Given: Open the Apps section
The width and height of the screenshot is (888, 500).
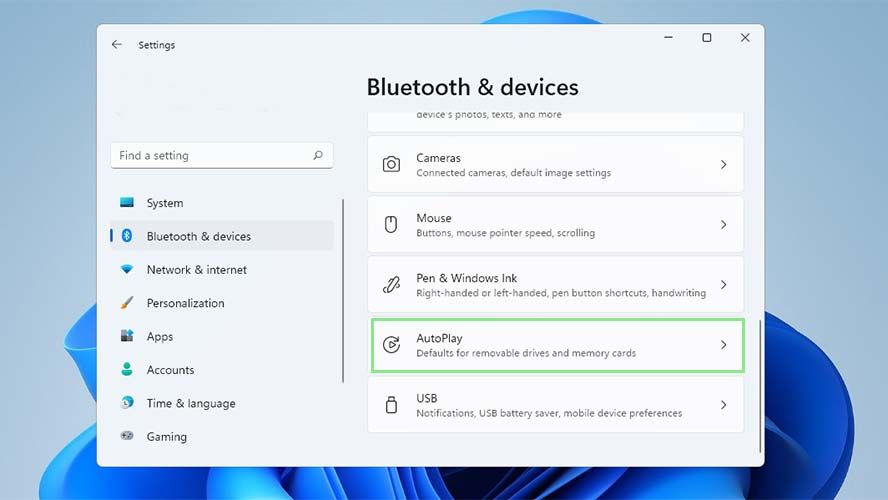Looking at the screenshot, I should pyautogui.click(x=222, y=336).
